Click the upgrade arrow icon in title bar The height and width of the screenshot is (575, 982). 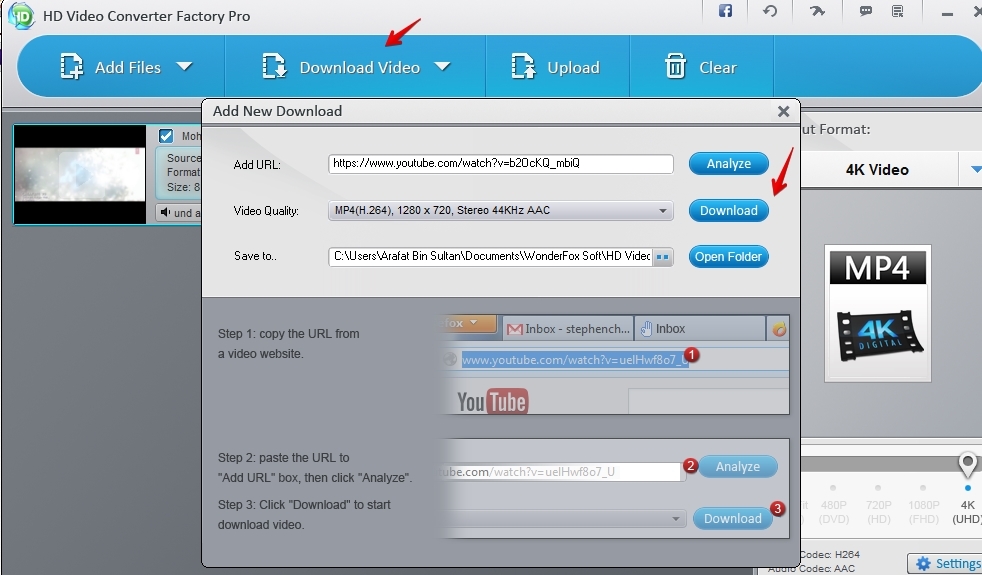point(817,11)
